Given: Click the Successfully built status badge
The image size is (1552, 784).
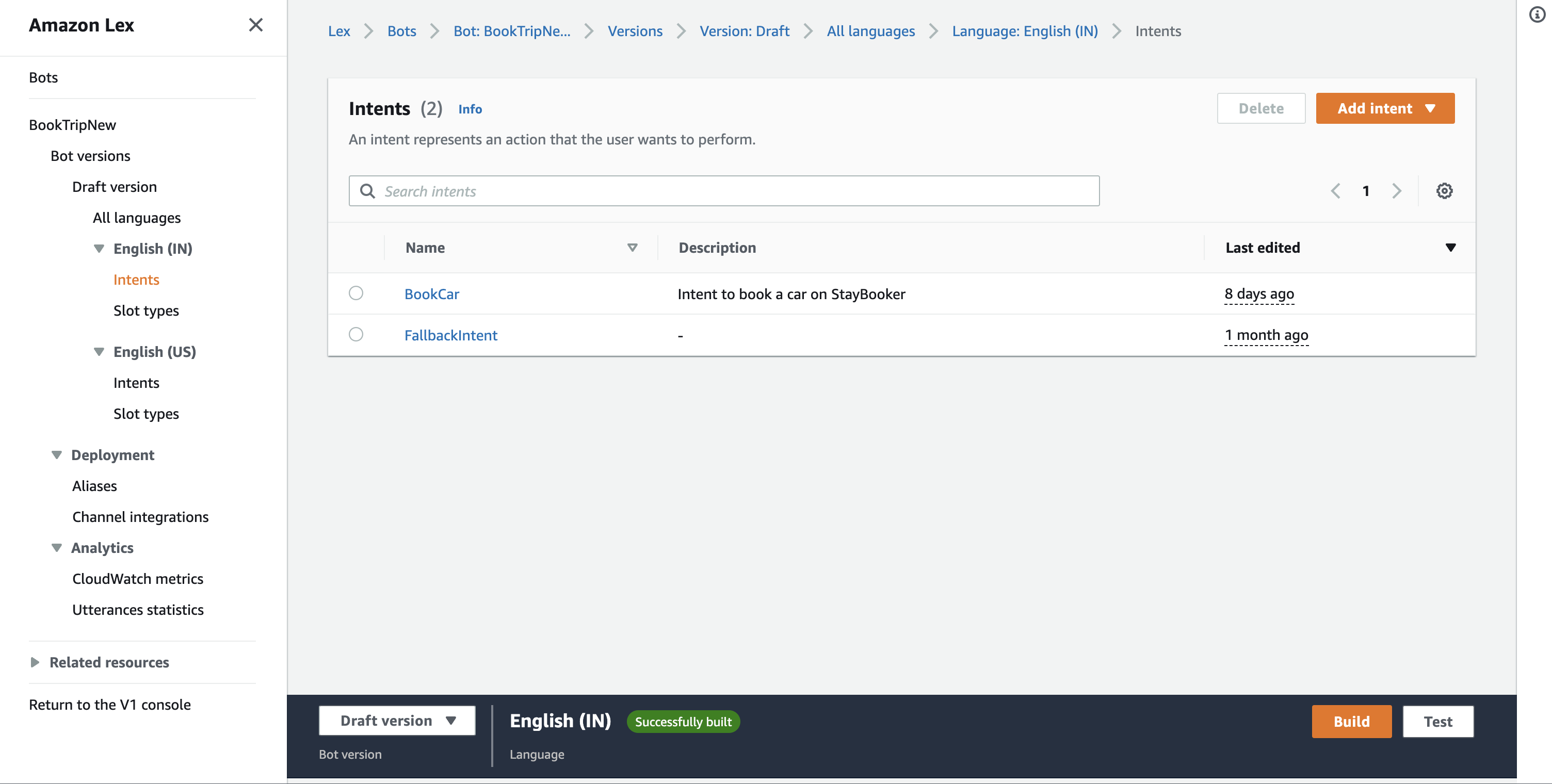Looking at the screenshot, I should point(683,722).
